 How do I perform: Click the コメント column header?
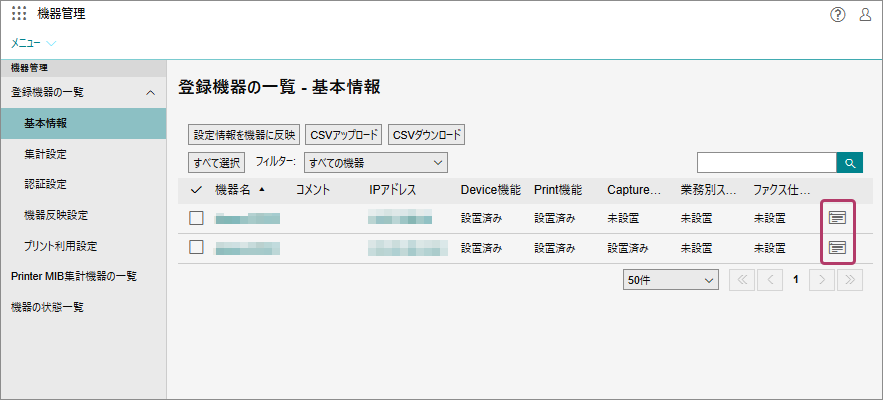313,190
